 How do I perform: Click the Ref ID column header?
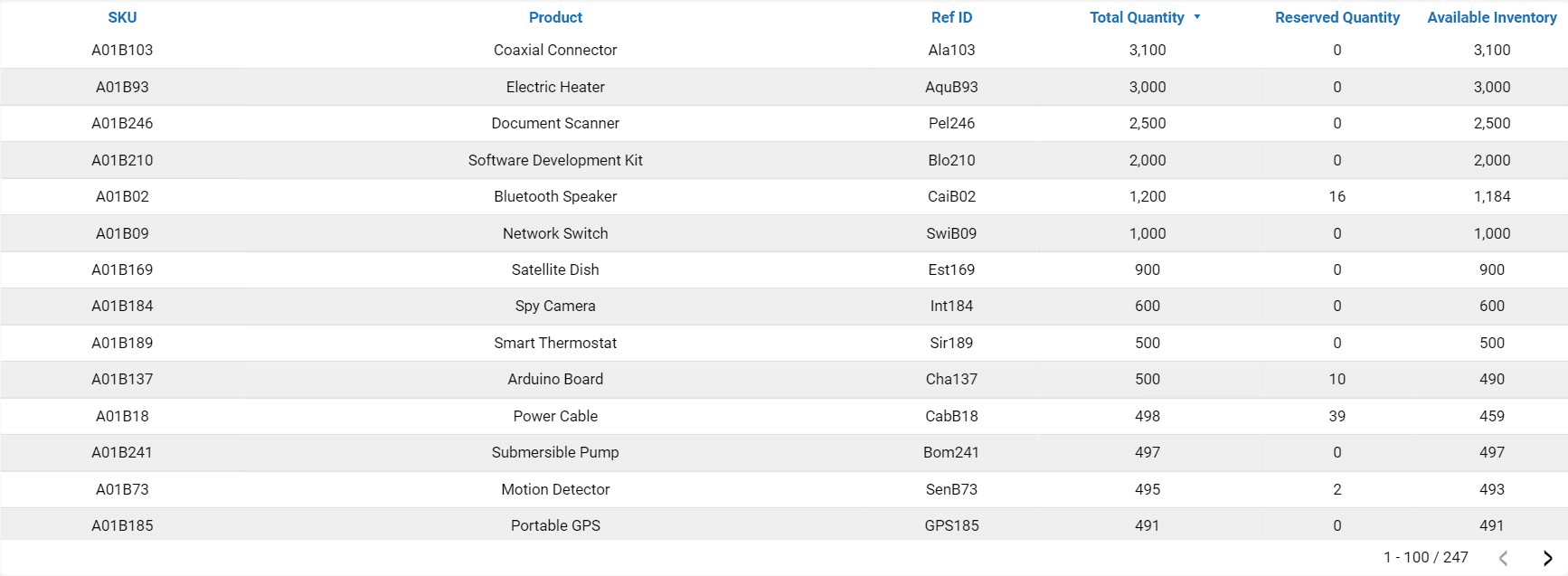click(x=951, y=17)
